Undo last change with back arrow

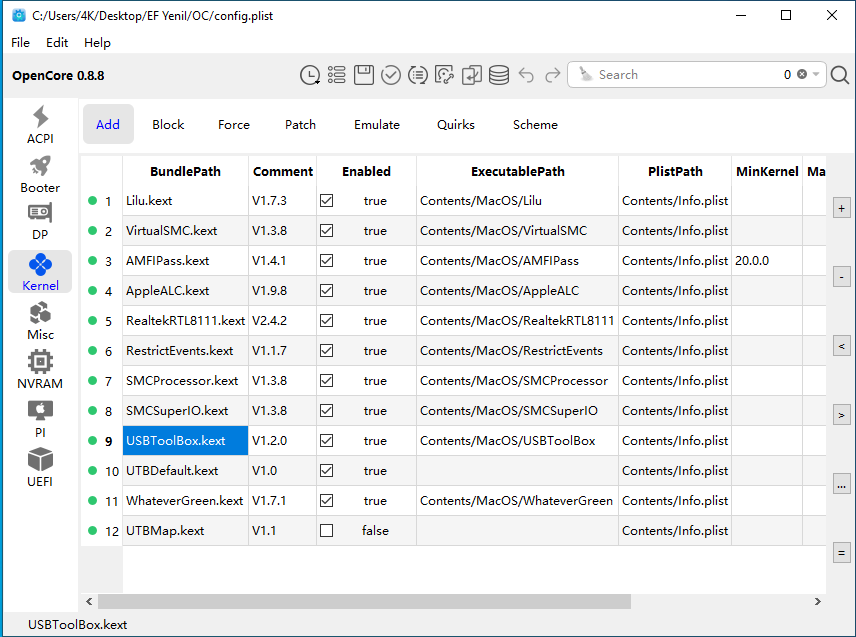click(x=526, y=75)
